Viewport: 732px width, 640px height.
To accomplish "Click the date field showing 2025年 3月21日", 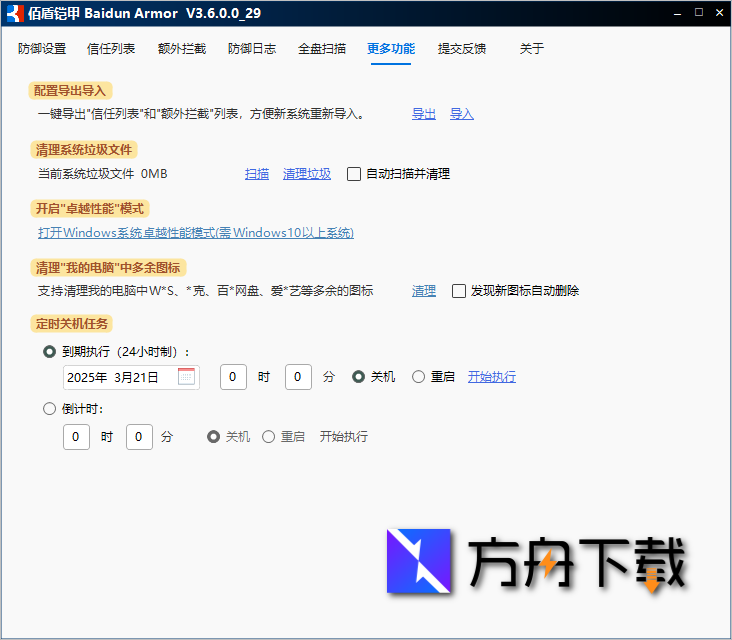I will coord(131,377).
